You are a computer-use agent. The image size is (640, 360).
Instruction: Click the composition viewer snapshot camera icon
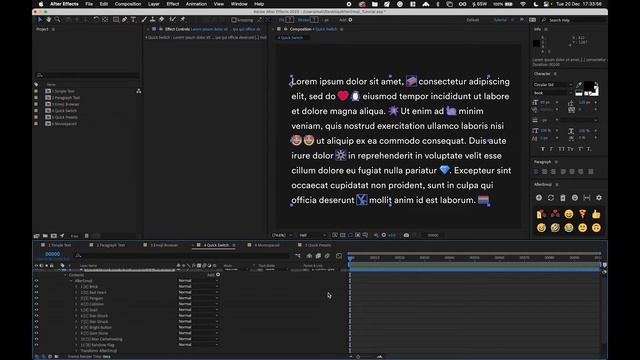pyautogui.click(x=406, y=235)
